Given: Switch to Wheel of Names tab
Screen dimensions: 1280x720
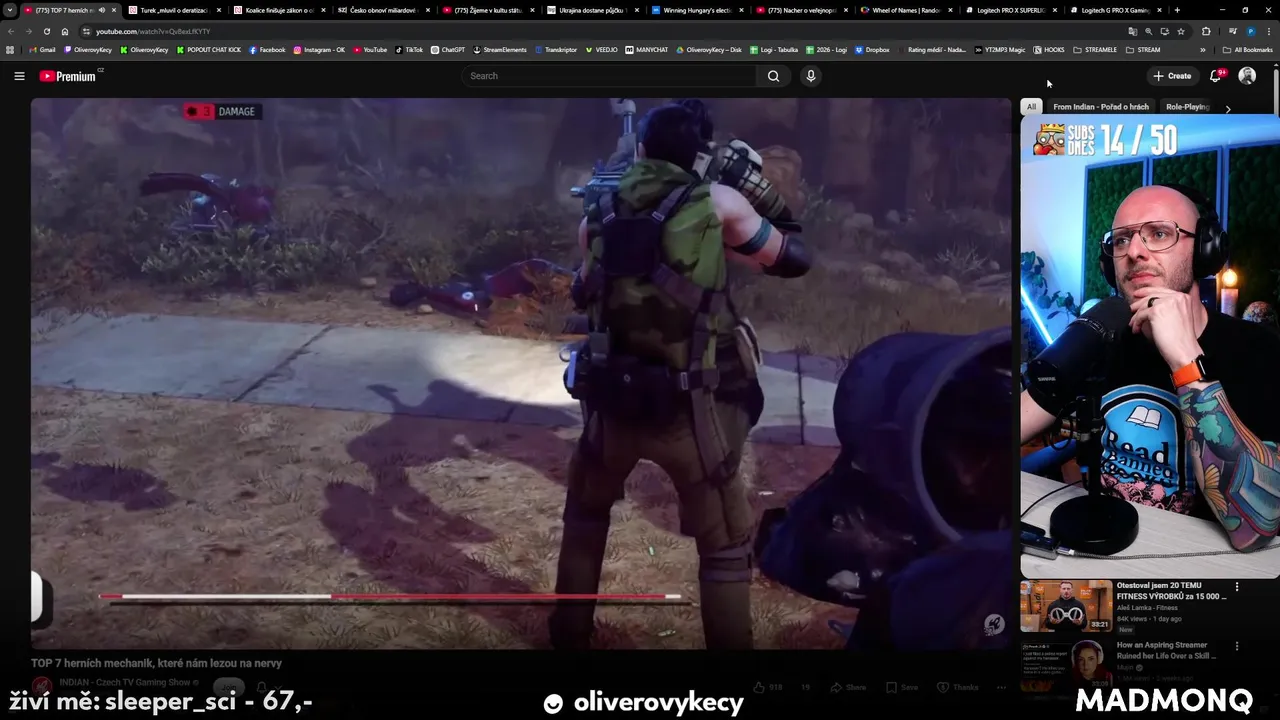Looking at the screenshot, I should point(905,10).
